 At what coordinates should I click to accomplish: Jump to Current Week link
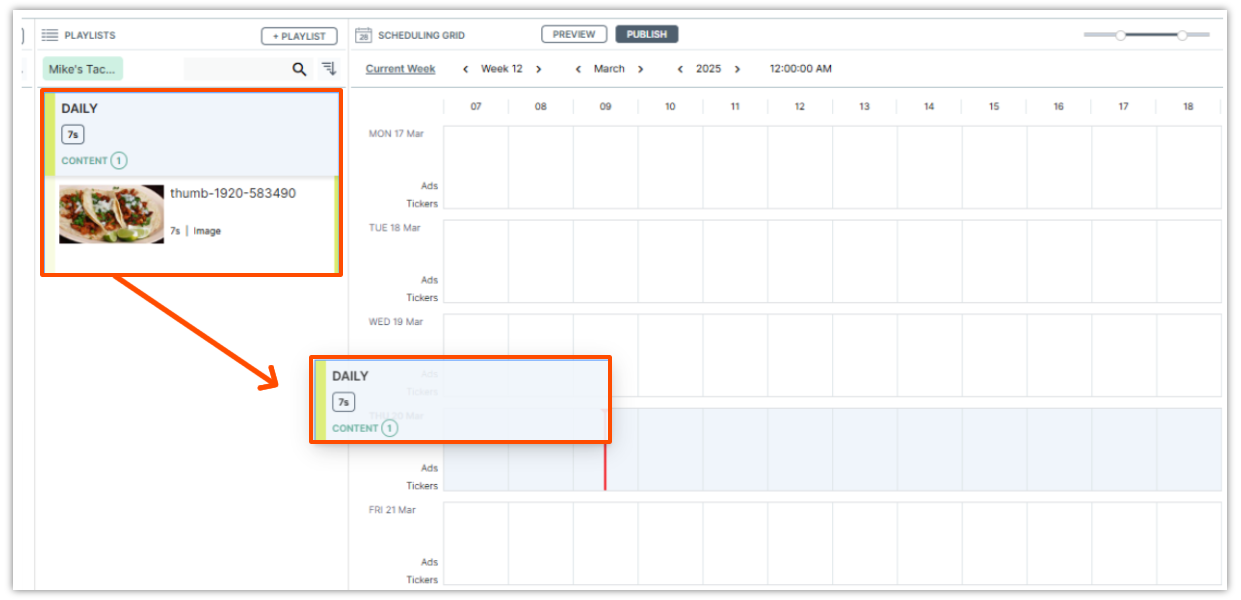400,69
